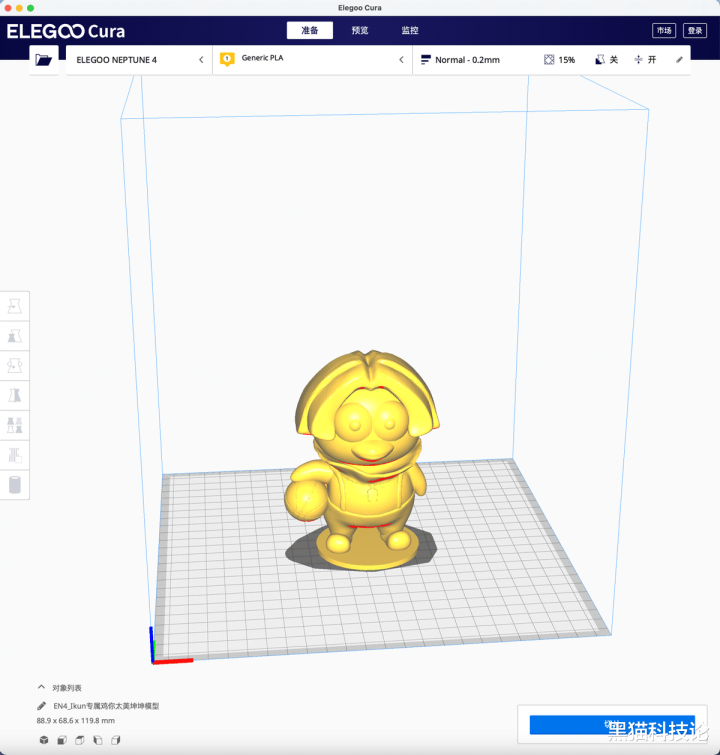Image resolution: width=720 pixels, height=755 pixels.
Task: Switch to the 监控 tab
Action: [x=410, y=30]
